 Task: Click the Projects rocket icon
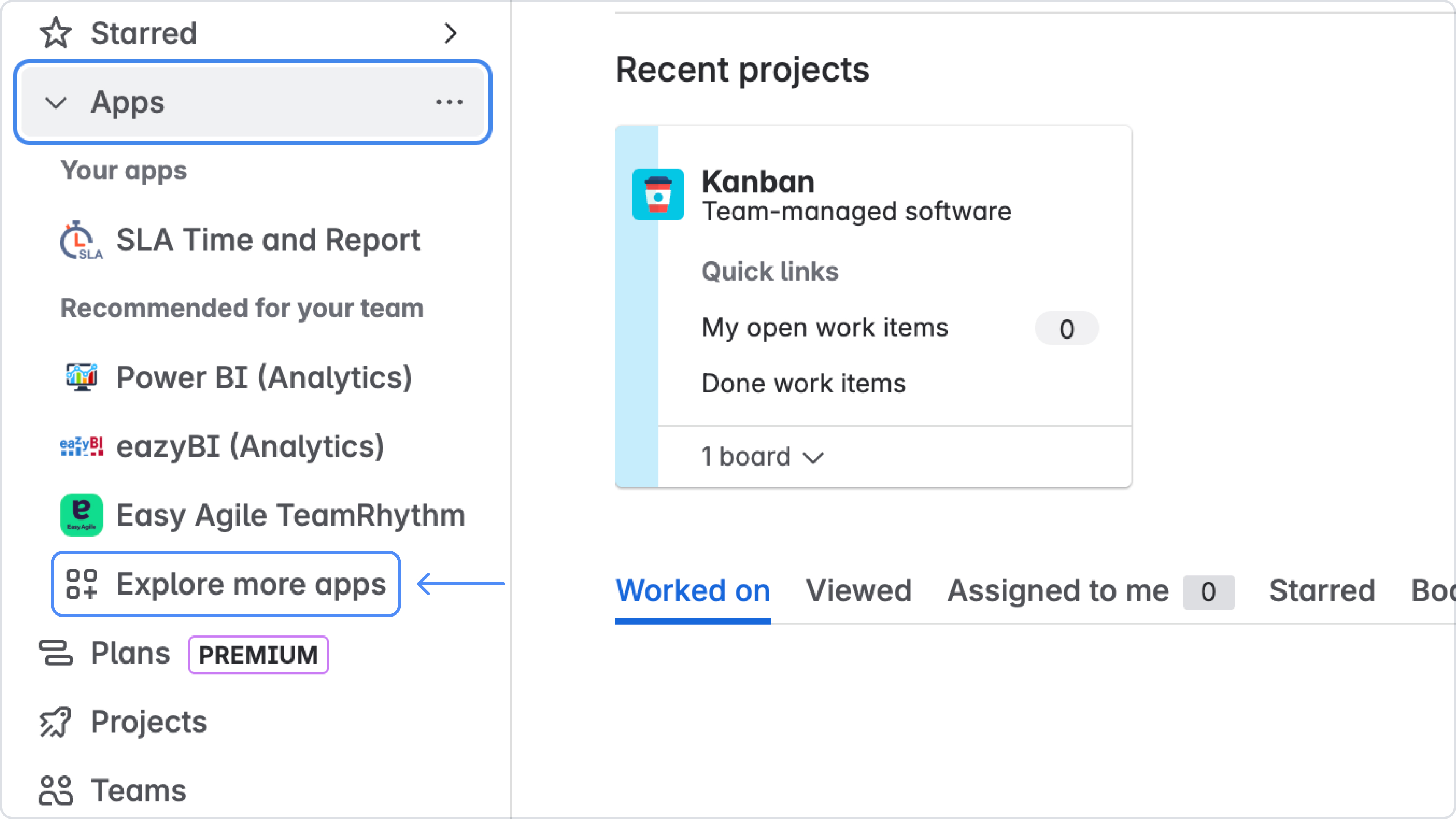point(55,722)
